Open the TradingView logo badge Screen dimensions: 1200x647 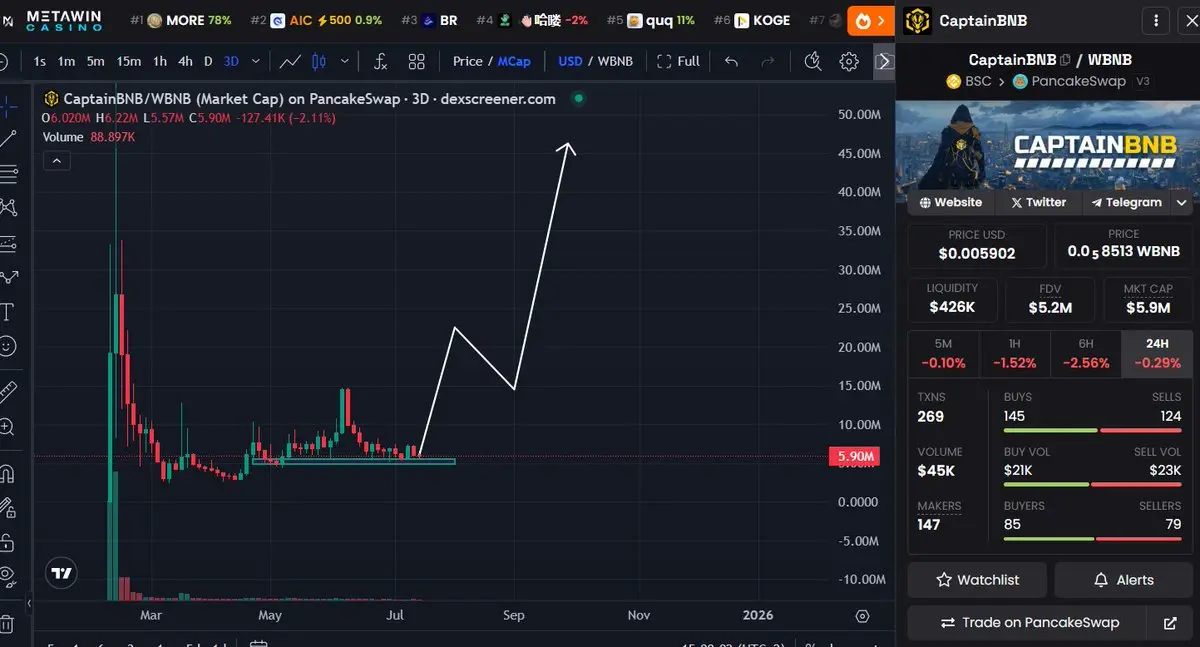62,575
